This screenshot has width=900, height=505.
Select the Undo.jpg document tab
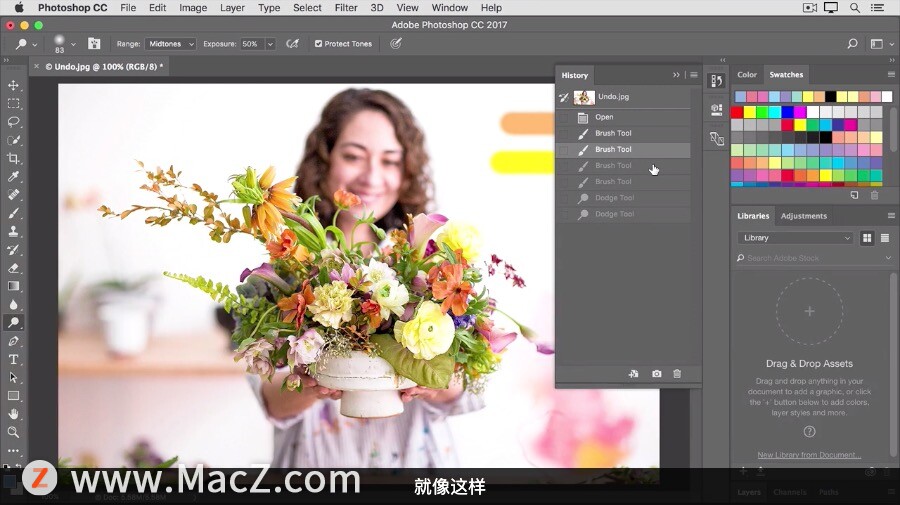(x=104, y=67)
